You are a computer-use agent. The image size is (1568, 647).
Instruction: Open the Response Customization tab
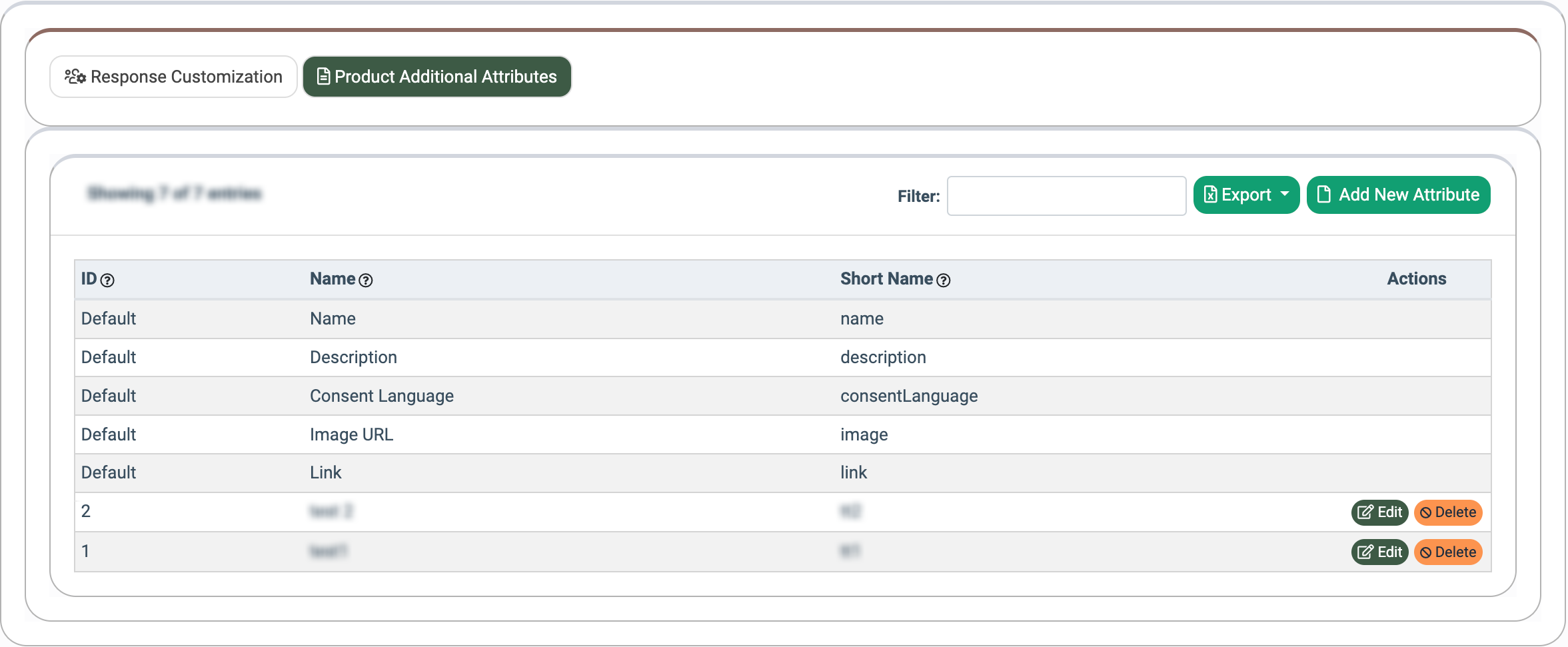coord(173,77)
